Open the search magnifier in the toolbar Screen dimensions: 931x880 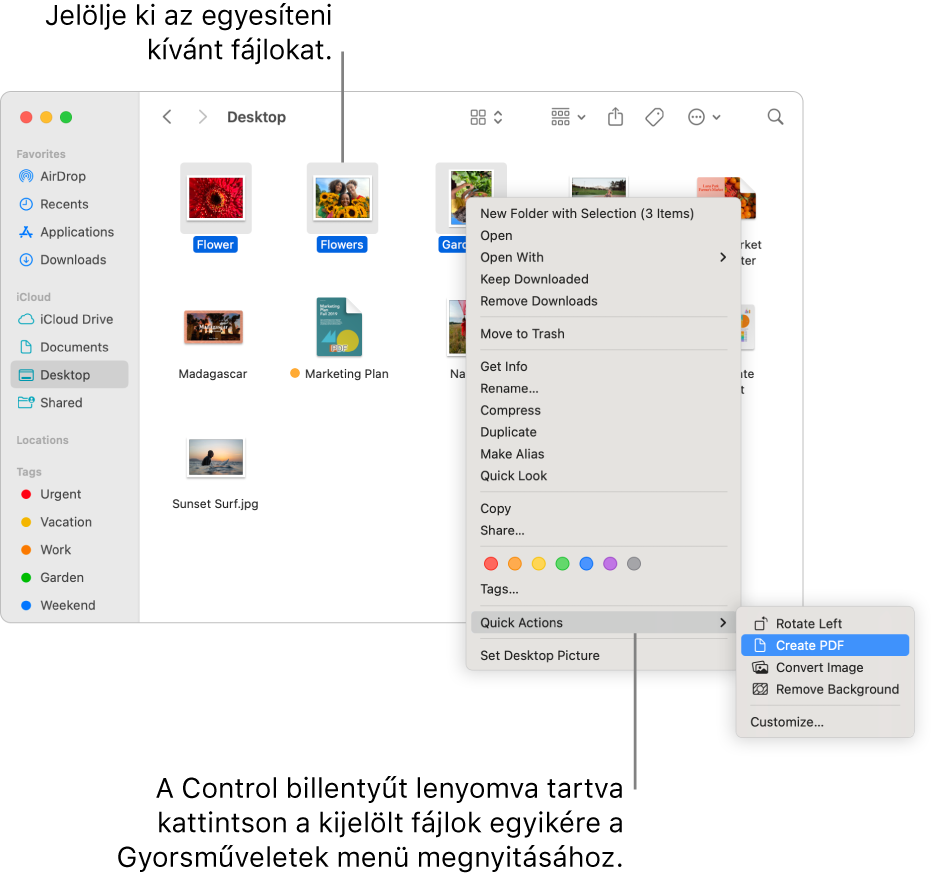click(x=775, y=117)
